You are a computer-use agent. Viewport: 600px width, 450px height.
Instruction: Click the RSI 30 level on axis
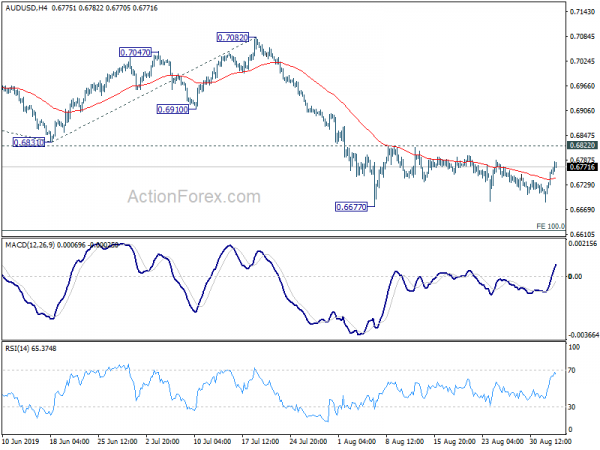click(574, 407)
